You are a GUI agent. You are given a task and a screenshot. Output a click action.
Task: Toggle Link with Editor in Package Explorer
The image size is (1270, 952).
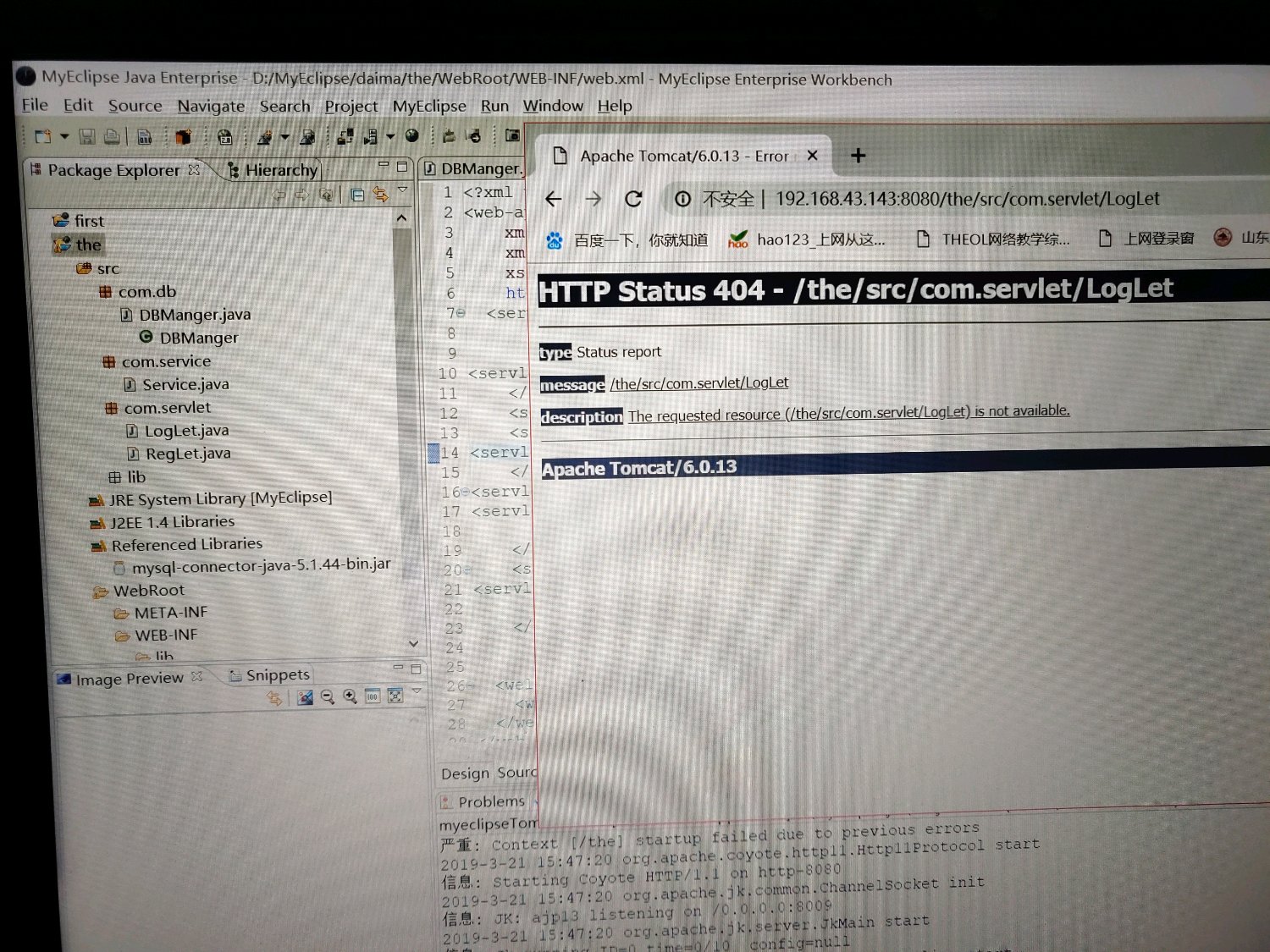coord(381,195)
